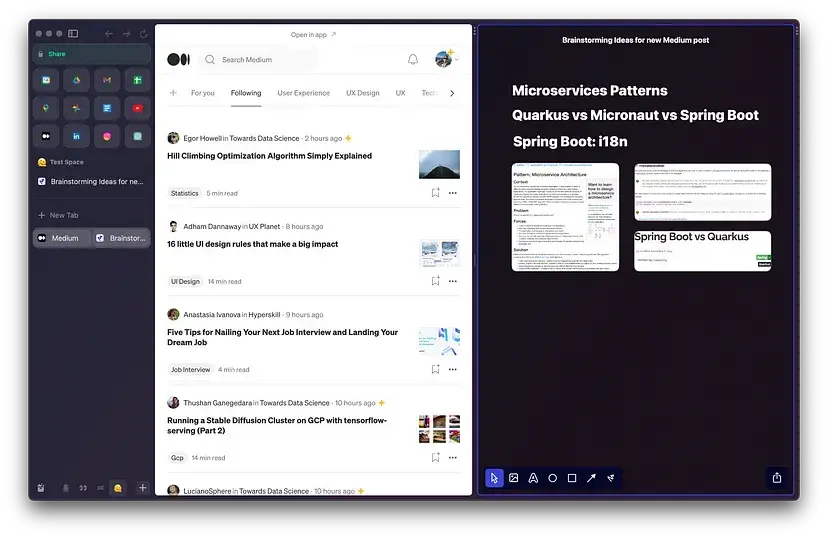Bookmark the Stable Diffusion Cluster article

coord(435,457)
